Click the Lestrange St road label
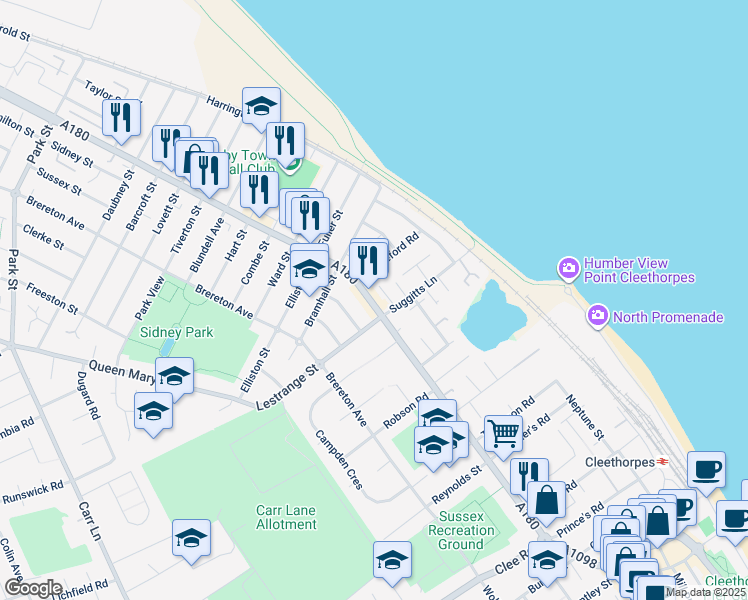 pyautogui.click(x=287, y=387)
